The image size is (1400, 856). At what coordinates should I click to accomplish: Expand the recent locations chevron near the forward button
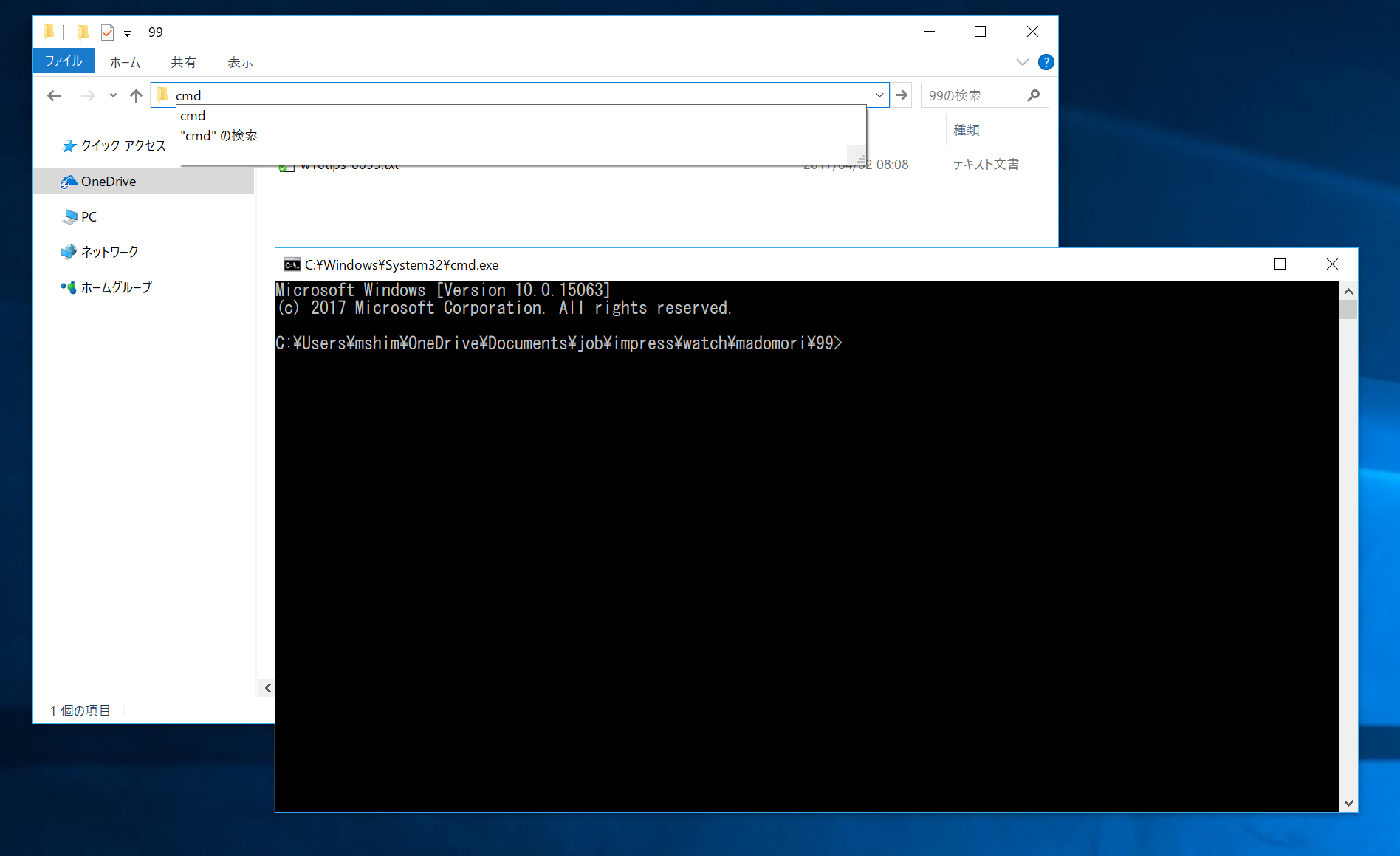112,95
